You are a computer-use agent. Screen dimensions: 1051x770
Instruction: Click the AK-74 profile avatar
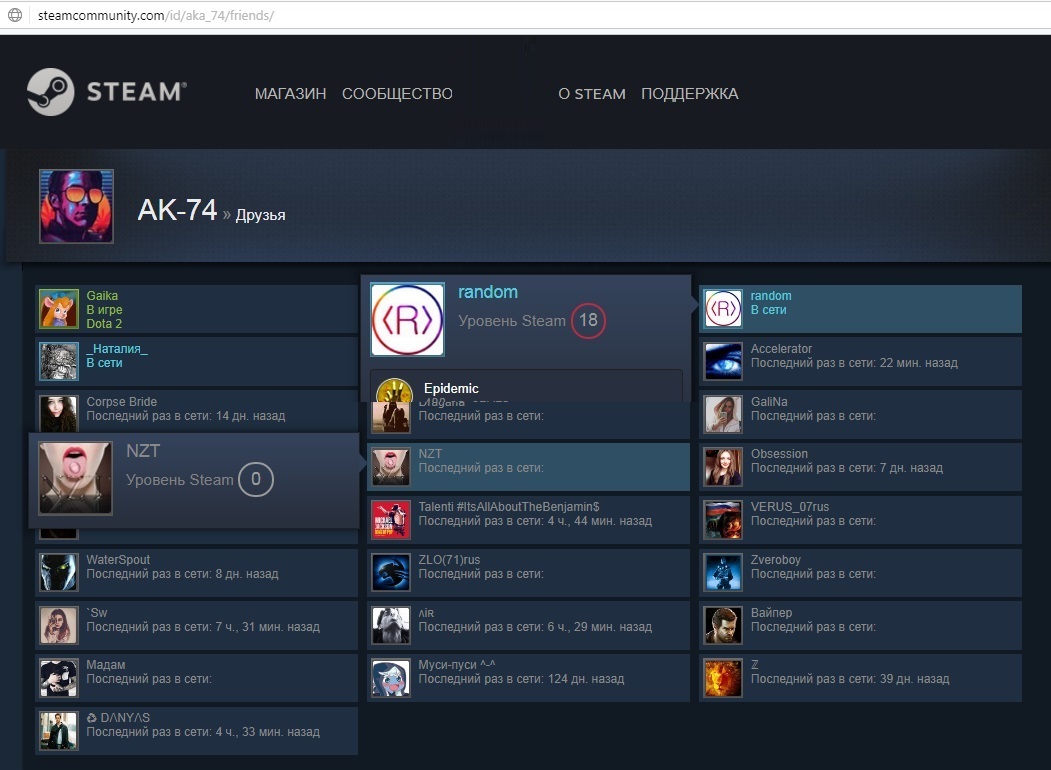(76, 206)
